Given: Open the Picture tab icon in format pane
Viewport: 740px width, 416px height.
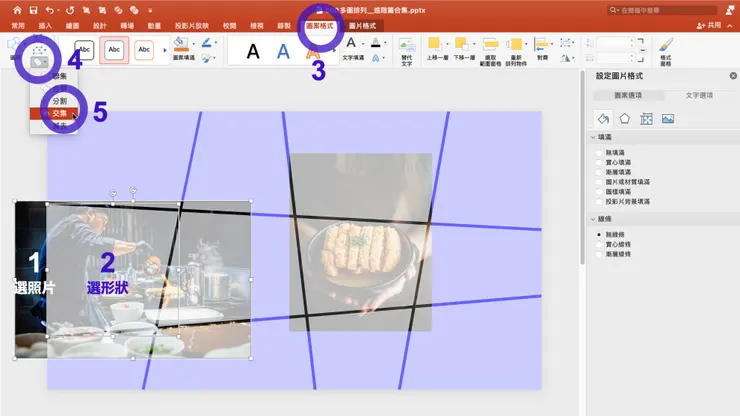Looking at the screenshot, I should pos(668,119).
